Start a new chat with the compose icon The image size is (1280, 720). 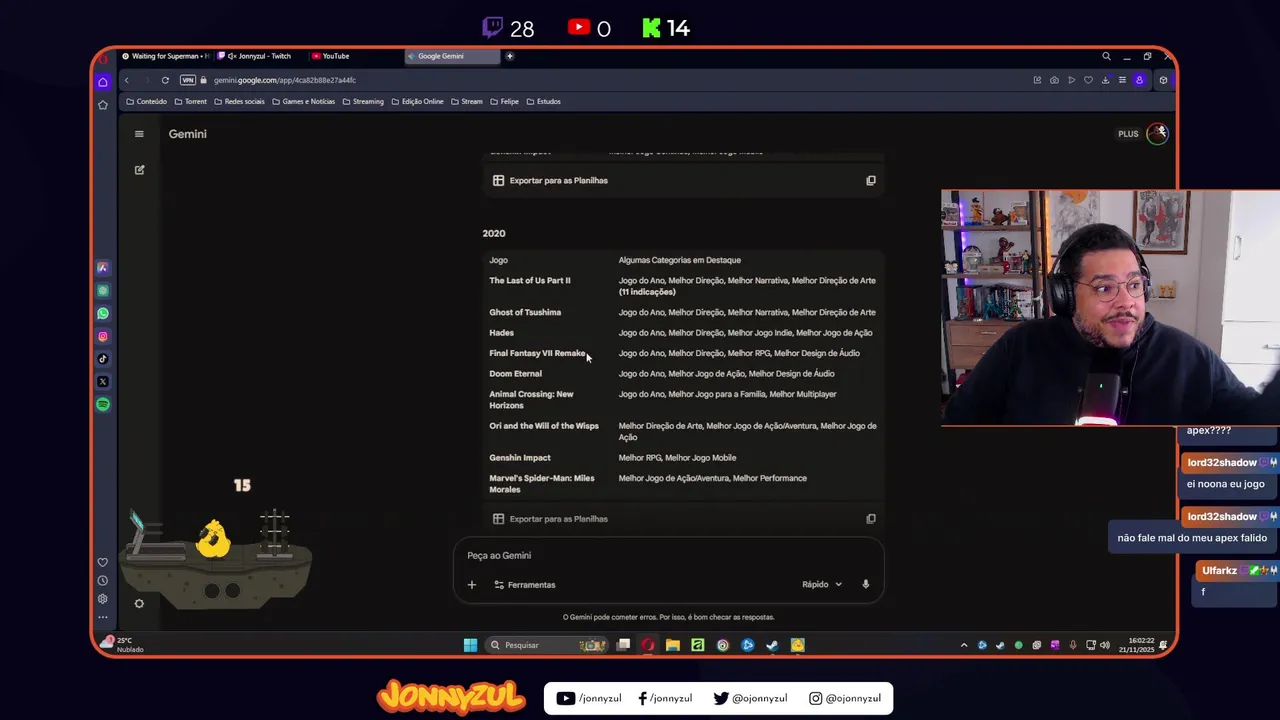click(139, 170)
